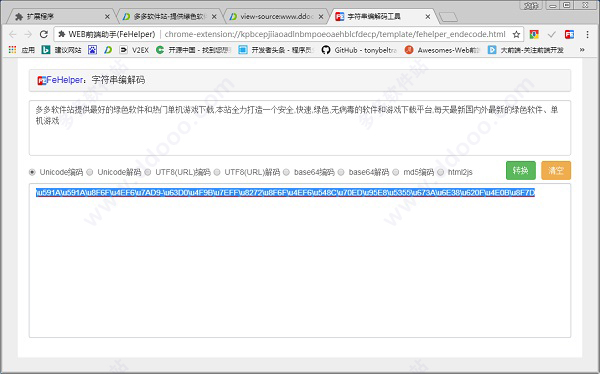Image resolution: width=600 pixels, height=374 pixels.
Task: Click the 文件 button in the title bar
Action: 531,5
